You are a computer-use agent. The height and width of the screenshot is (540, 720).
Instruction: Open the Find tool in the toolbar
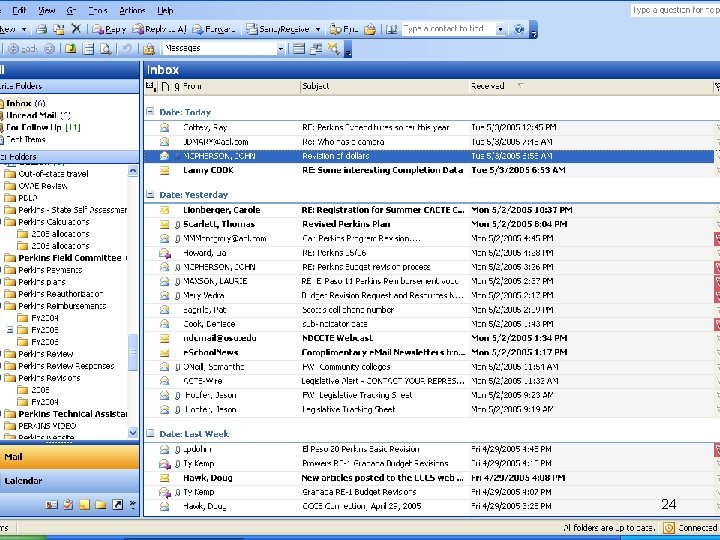(x=344, y=29)
